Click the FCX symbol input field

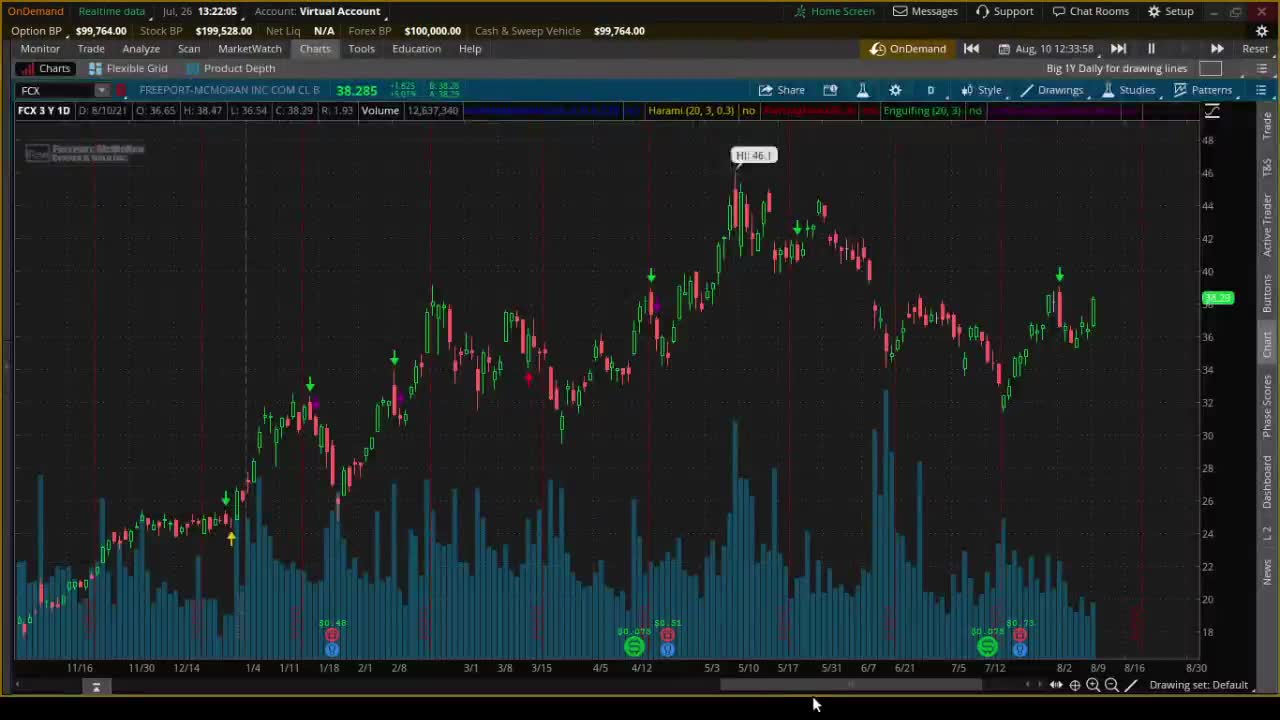(x=55, y=90)
